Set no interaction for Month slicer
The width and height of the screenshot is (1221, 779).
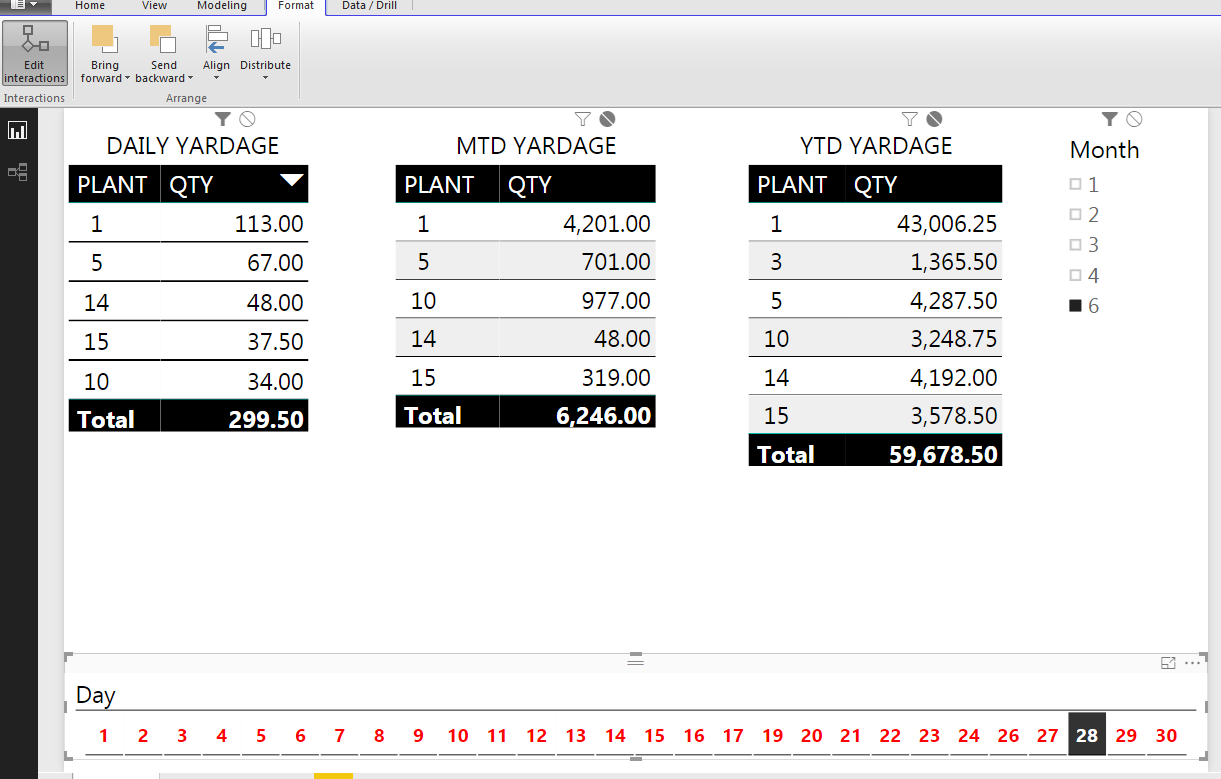point(1134,119)
